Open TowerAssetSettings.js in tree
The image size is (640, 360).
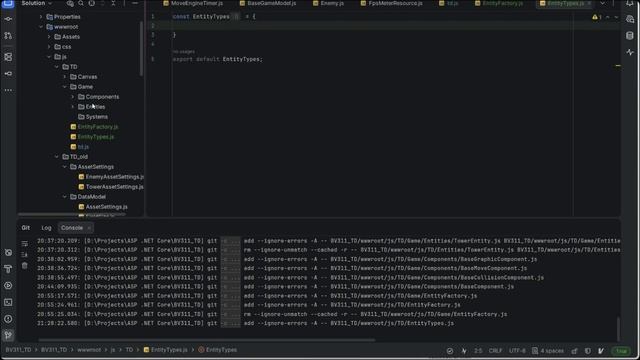click(114, 187)
